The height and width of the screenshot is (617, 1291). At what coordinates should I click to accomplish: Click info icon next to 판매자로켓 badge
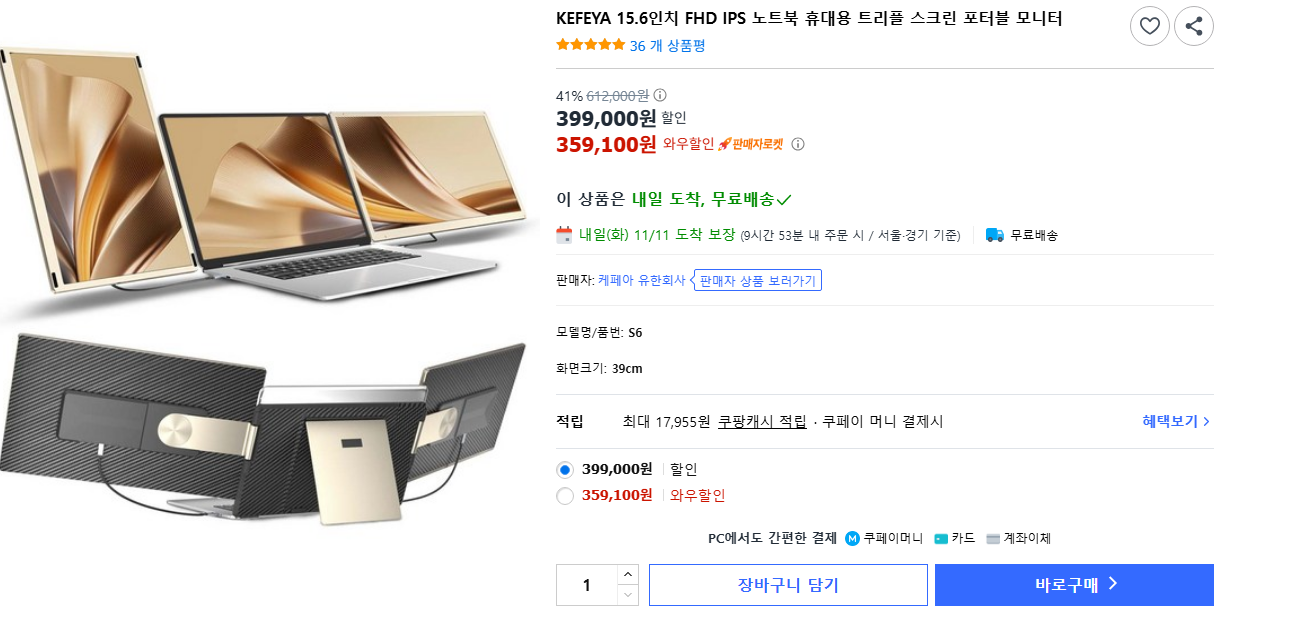pyautogui.click(x=798, y=144)
